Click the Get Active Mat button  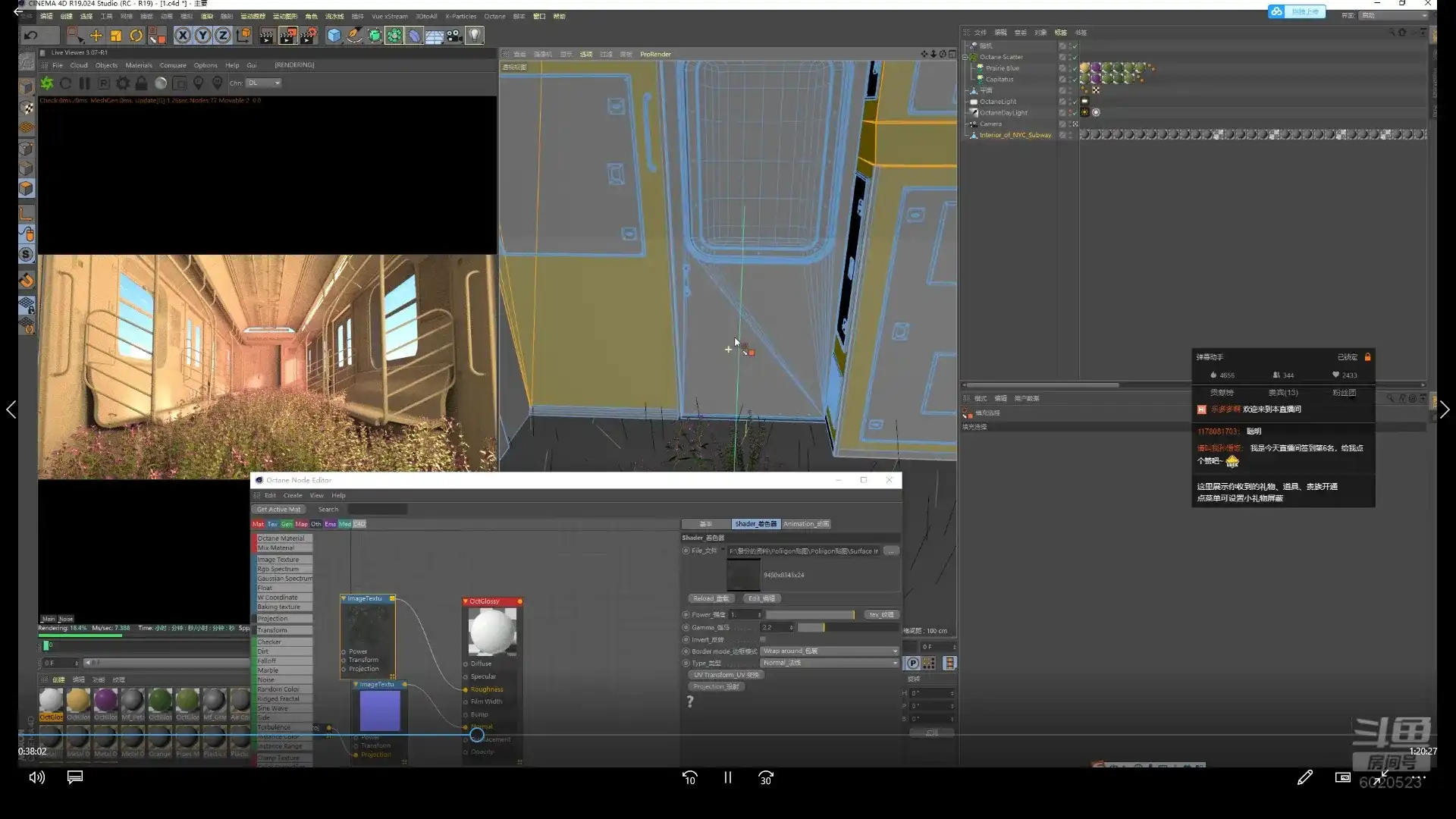point(278,510)
